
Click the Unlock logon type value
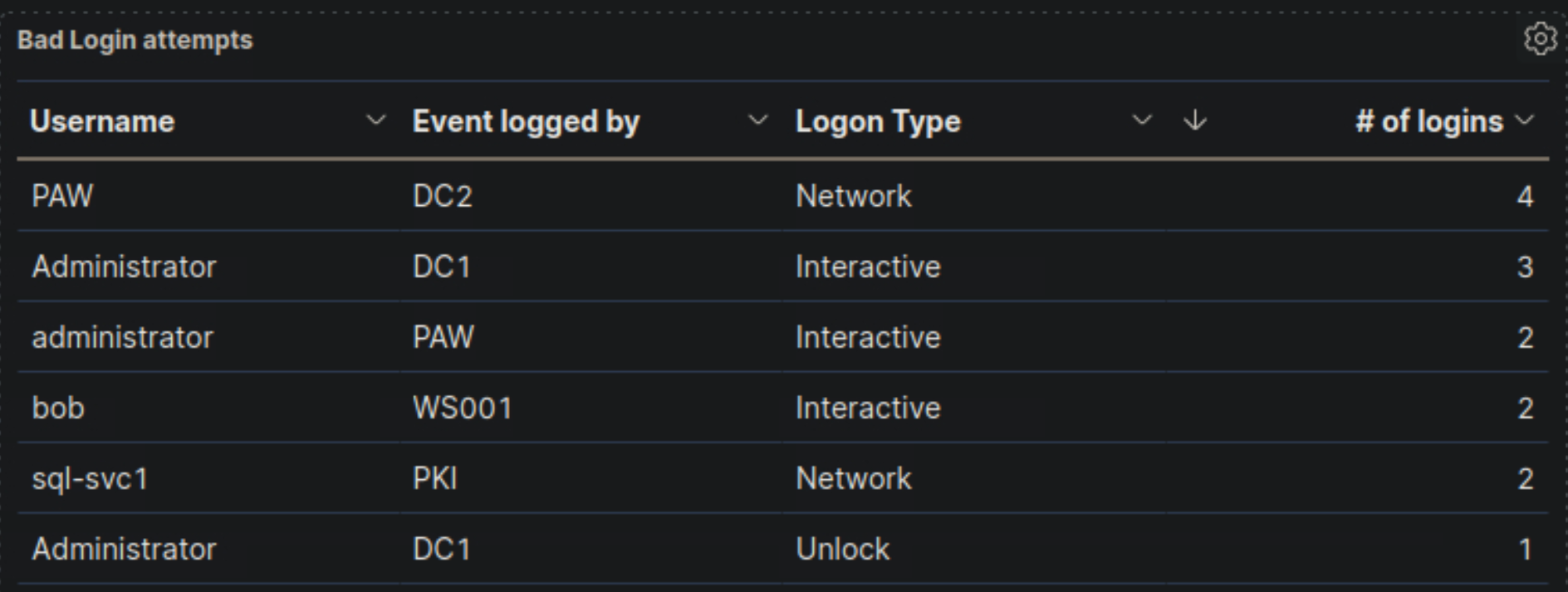click(x=840, y=548)
